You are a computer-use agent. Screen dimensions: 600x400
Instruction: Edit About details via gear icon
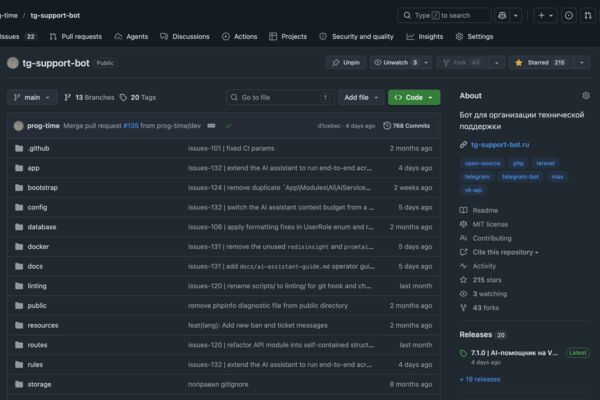click(x=585, y=96)
